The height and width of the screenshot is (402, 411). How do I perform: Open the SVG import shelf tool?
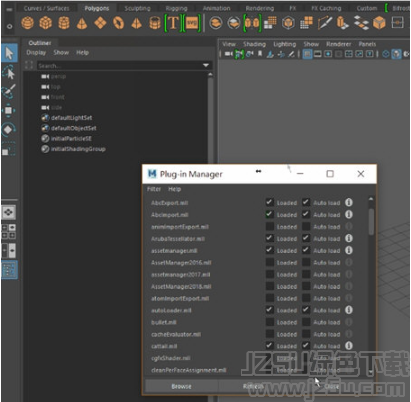pyautogui.click(x=192, y=23)
